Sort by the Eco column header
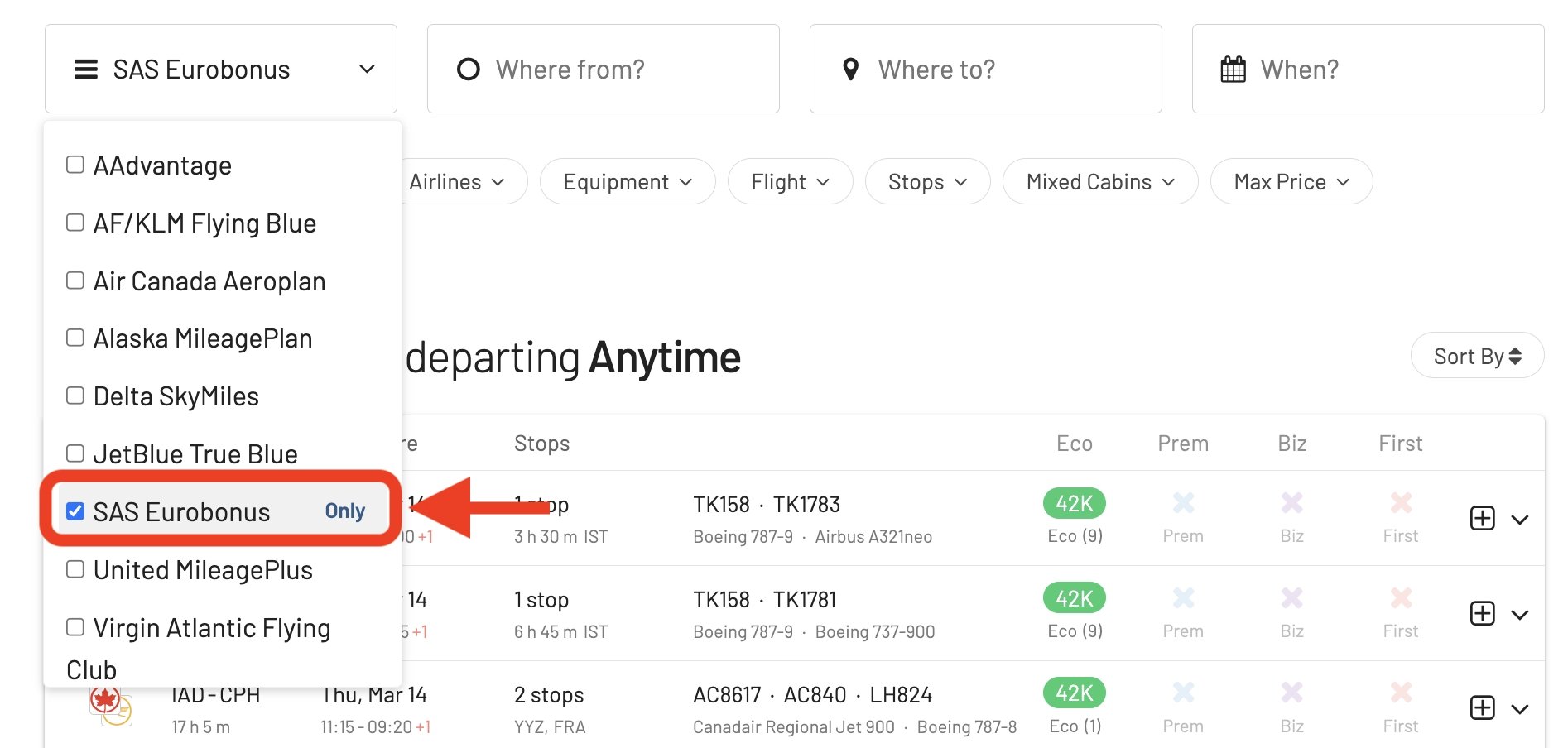Viewport: 1568px width, 748px height. (1075, 444)
